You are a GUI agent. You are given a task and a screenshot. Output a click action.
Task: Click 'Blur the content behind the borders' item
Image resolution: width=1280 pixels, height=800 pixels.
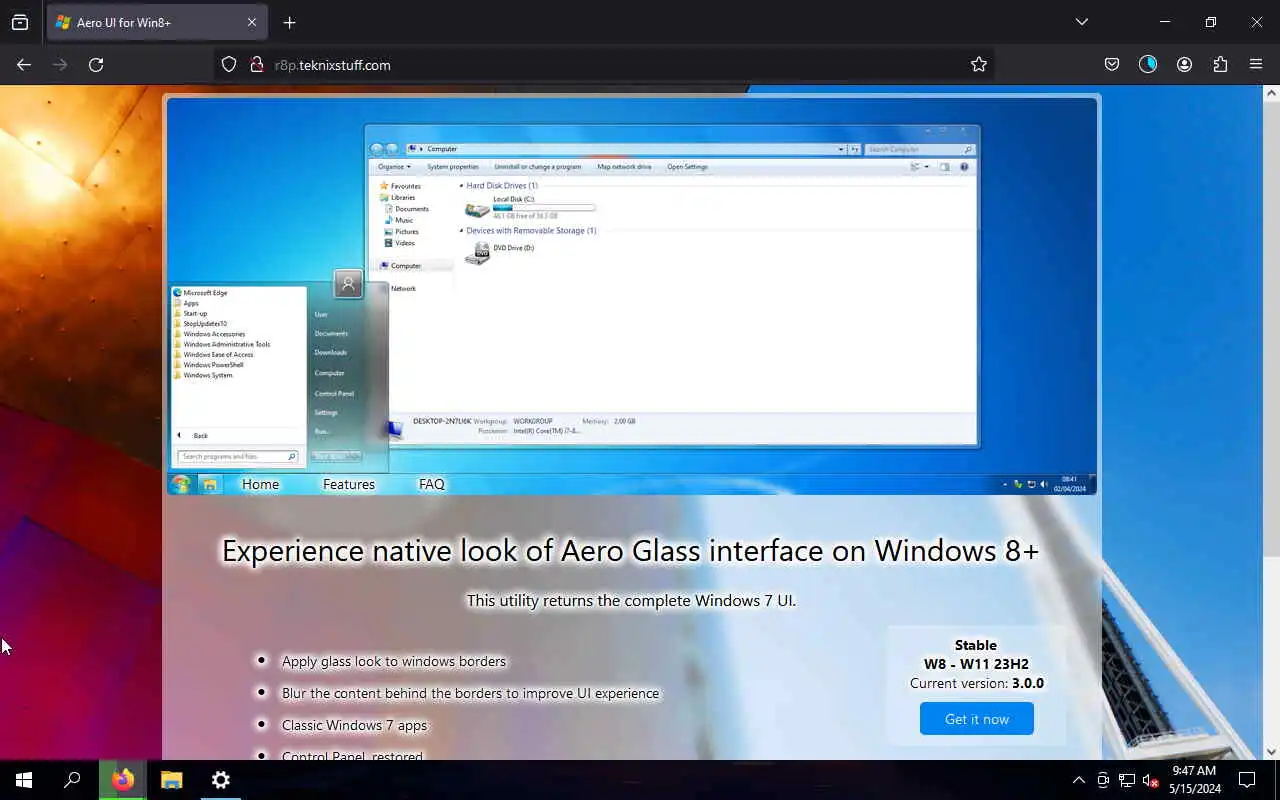pos(470,693)
